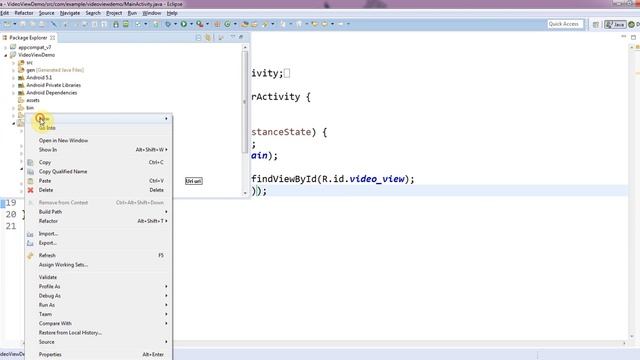This screenshot has height=360, width=640.
Task: Choose Restore from Local History...
Action: tap(98, 333)
